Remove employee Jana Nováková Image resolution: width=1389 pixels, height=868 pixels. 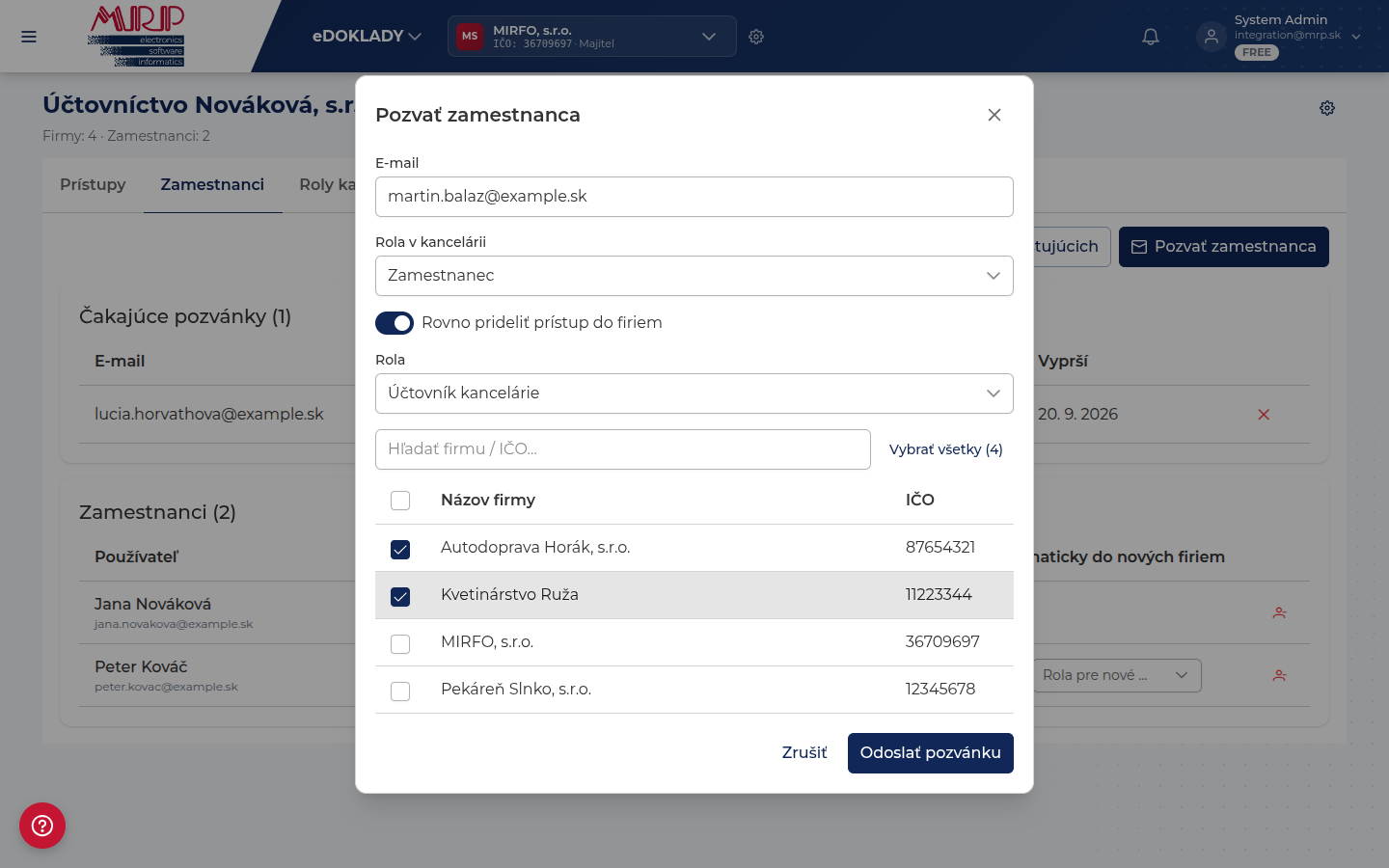(x=1279, y=612)
